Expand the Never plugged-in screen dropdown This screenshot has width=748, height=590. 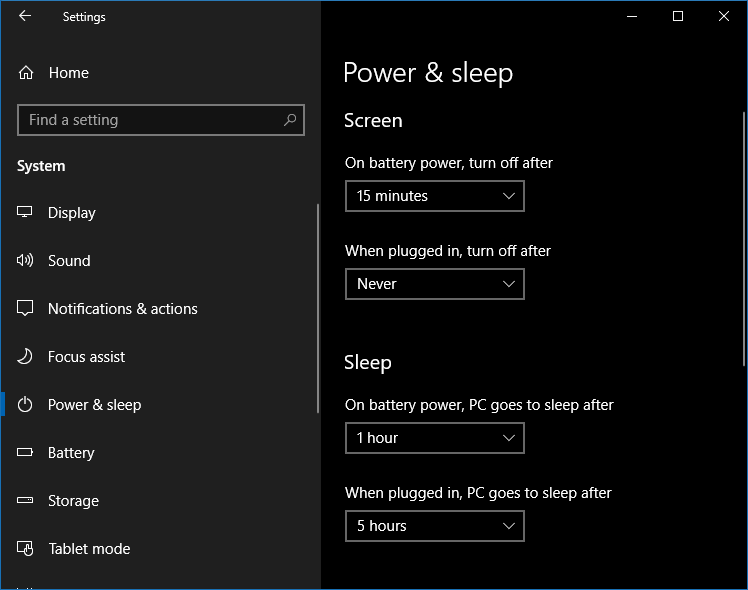pos(435,284)
